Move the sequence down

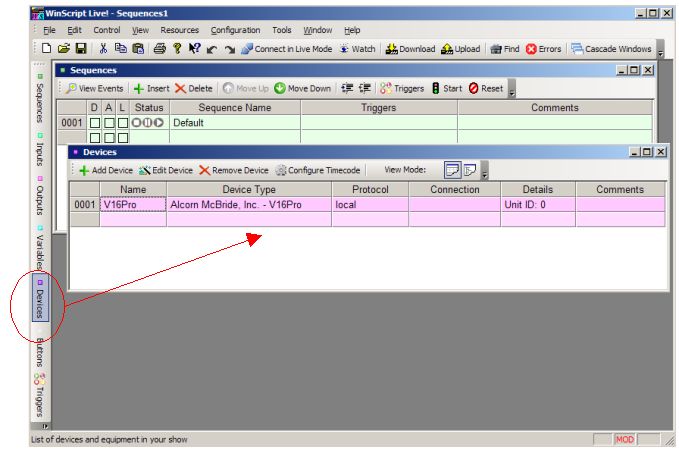(x=303, y=88)
